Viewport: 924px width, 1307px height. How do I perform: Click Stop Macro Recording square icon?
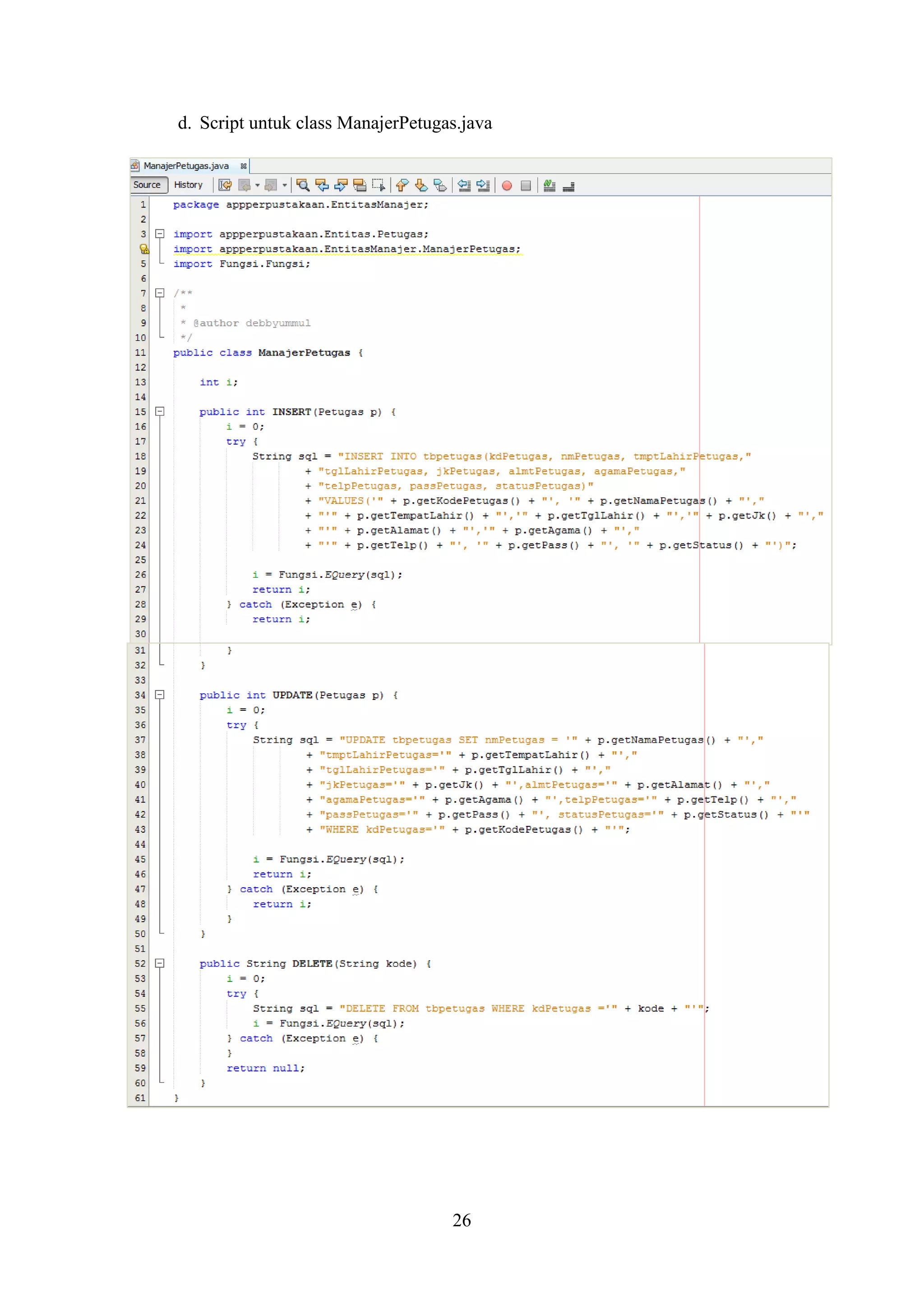pyautogui.click(x=526, y=185)
